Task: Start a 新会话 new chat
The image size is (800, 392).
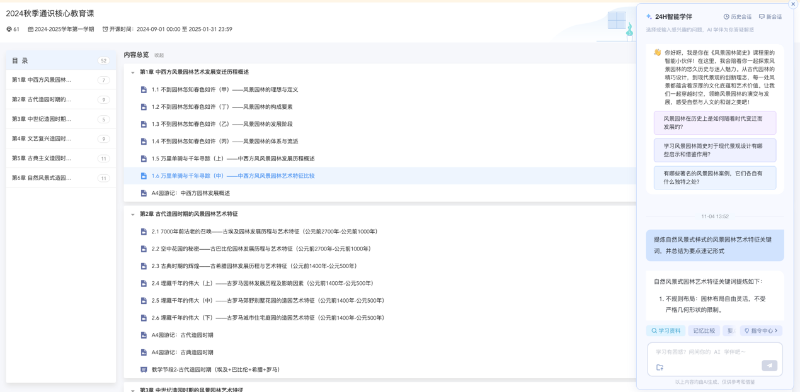Action: 770,17
